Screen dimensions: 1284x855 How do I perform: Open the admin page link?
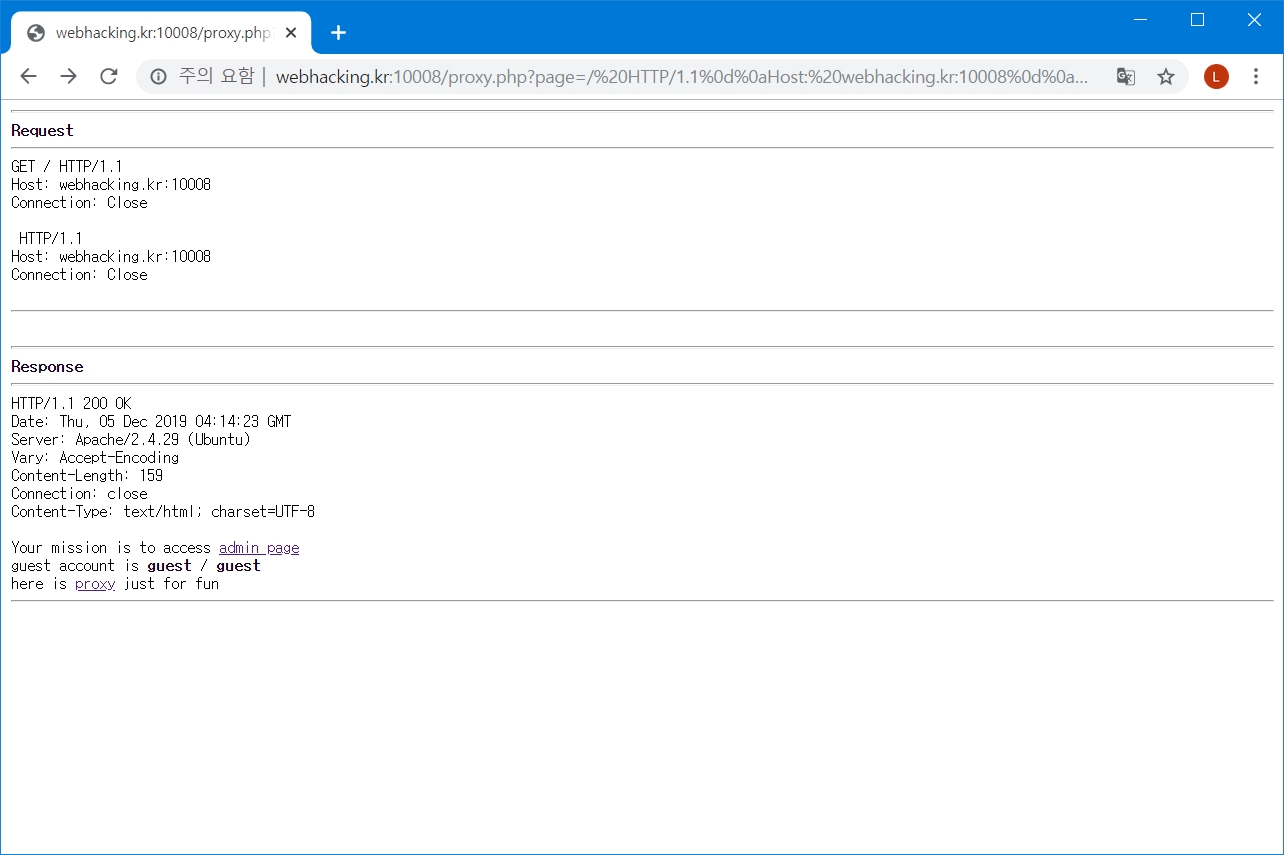259,548
